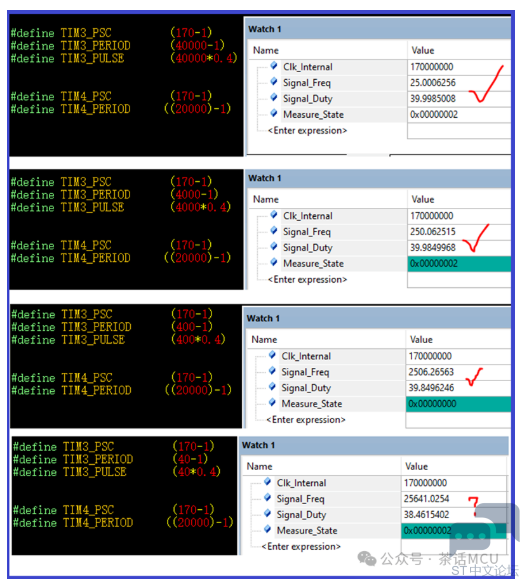Select highlighted Measure_State value under 38.4615402
Screen dimensions: 528x586
[454, 531]
